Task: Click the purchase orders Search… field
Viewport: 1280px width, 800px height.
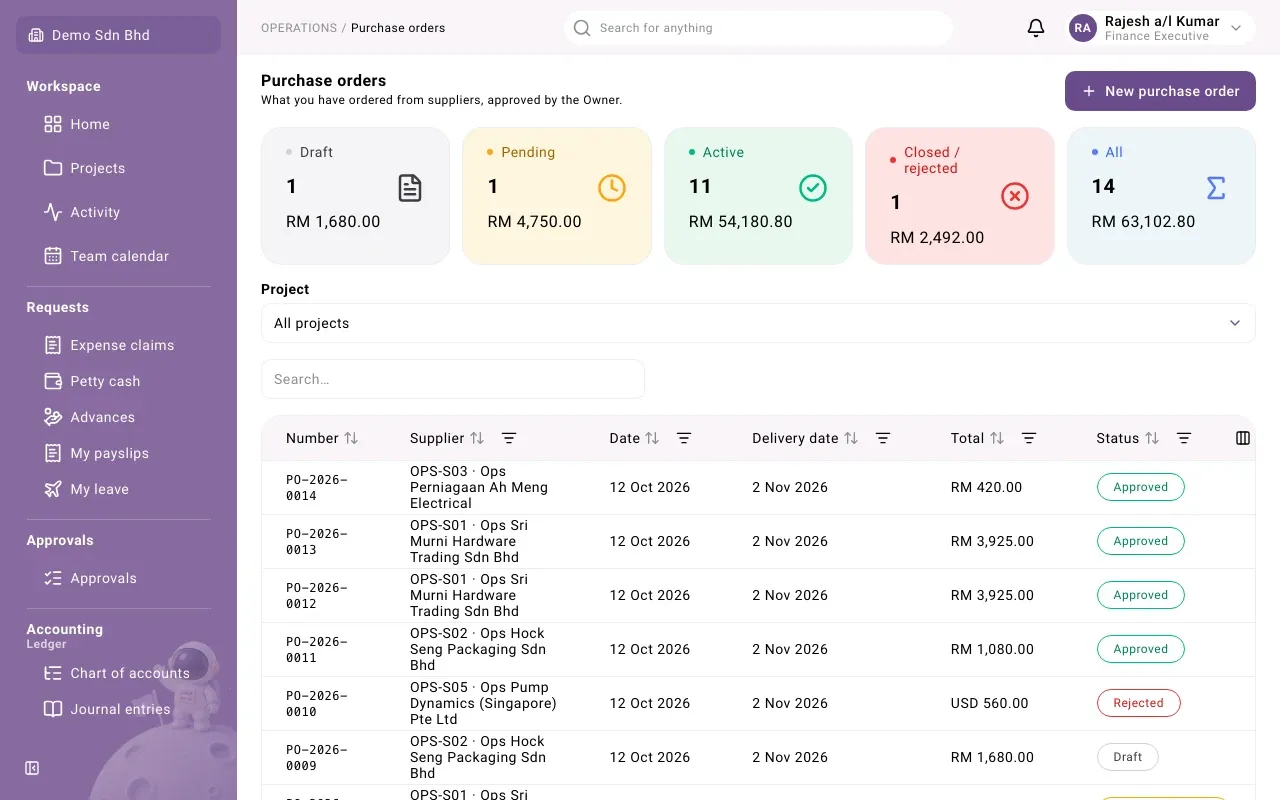Action: [x=453, y=379]
